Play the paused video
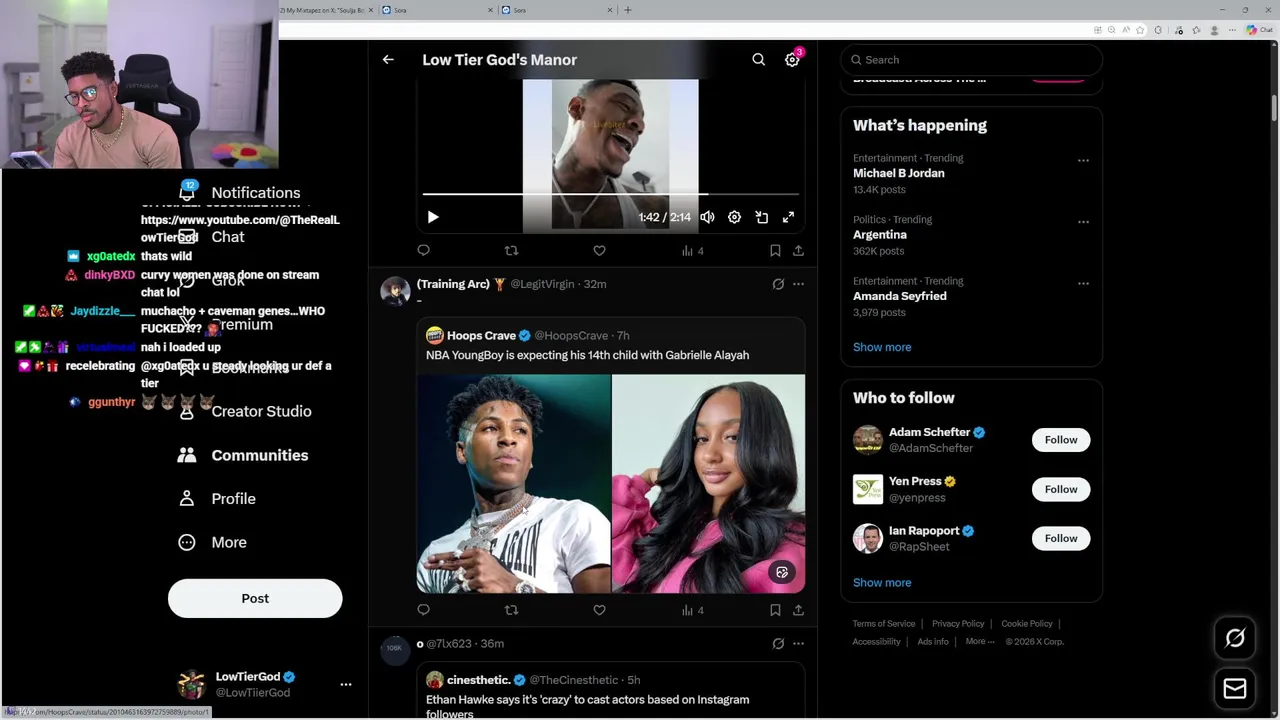 pyautogui.click(x=433, y=217)
